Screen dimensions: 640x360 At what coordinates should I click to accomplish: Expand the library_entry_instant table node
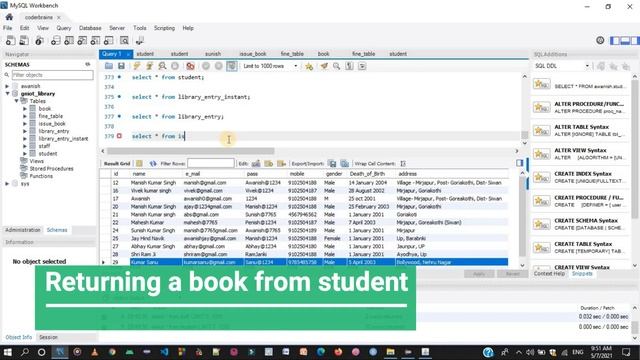pos(24,139)
